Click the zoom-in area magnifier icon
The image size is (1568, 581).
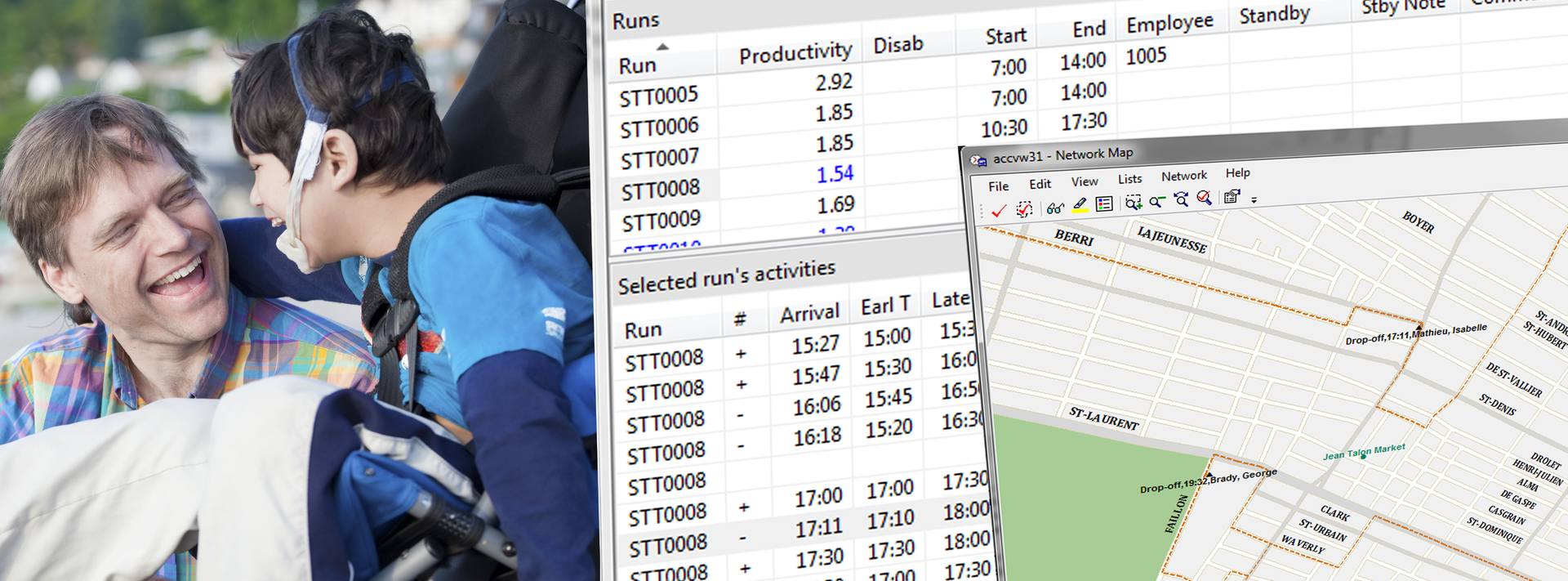click(x=1134, y=203)
